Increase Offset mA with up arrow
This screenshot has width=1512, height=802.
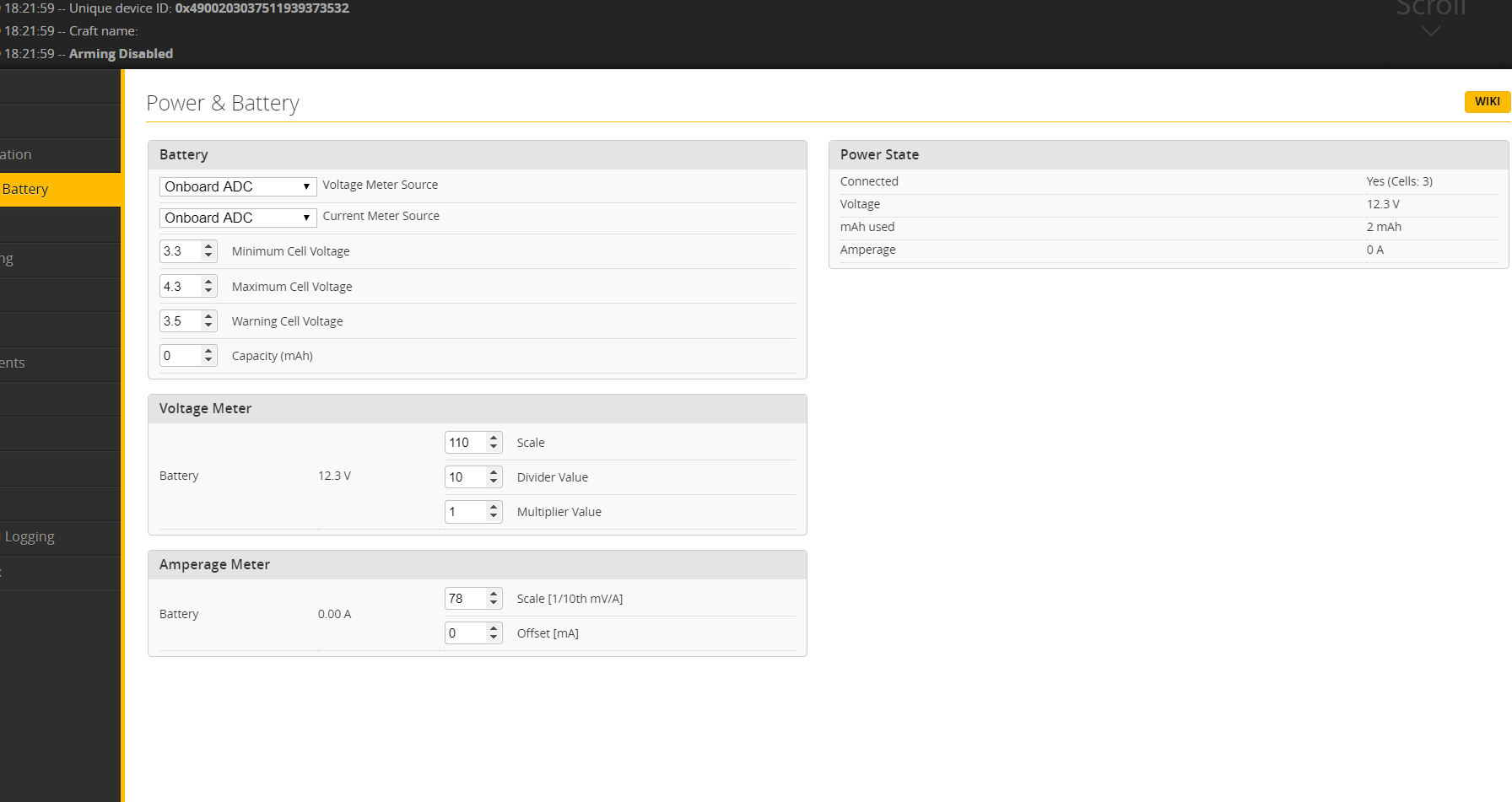tap(494, 629)
